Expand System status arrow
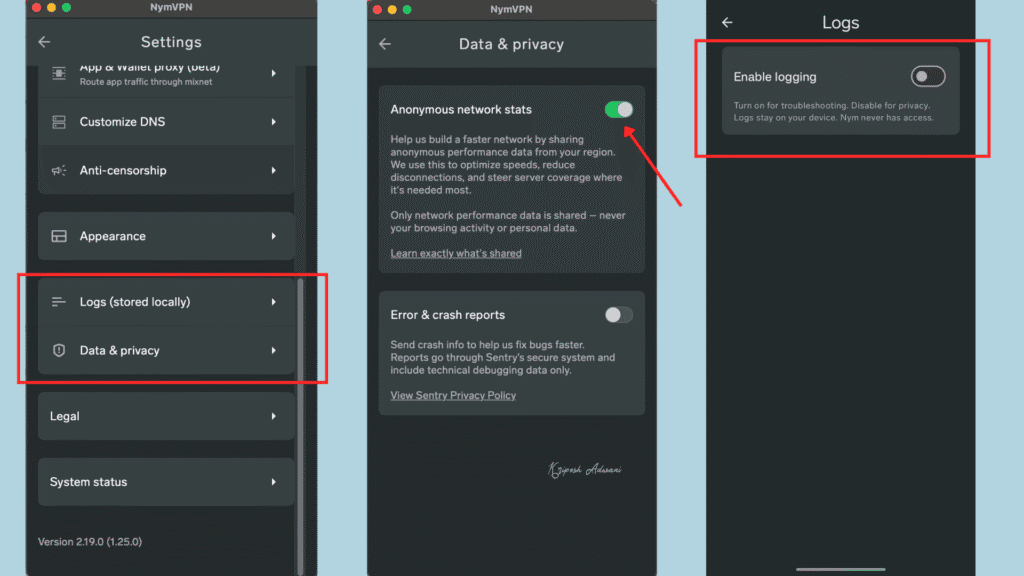 (274, 482)
